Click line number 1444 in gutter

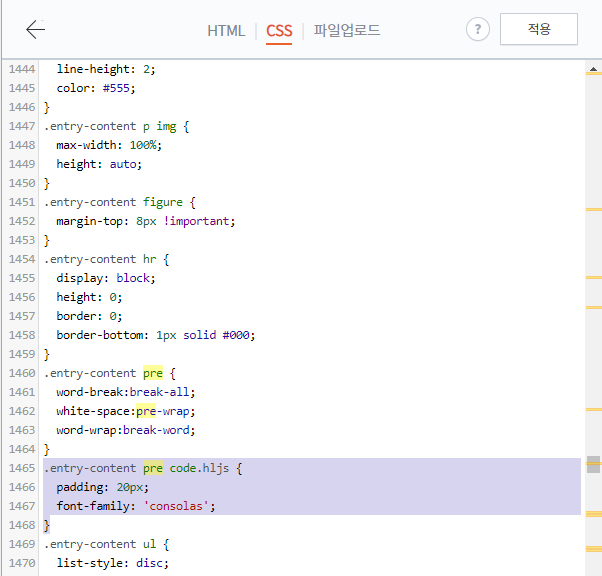click(22, 69)
